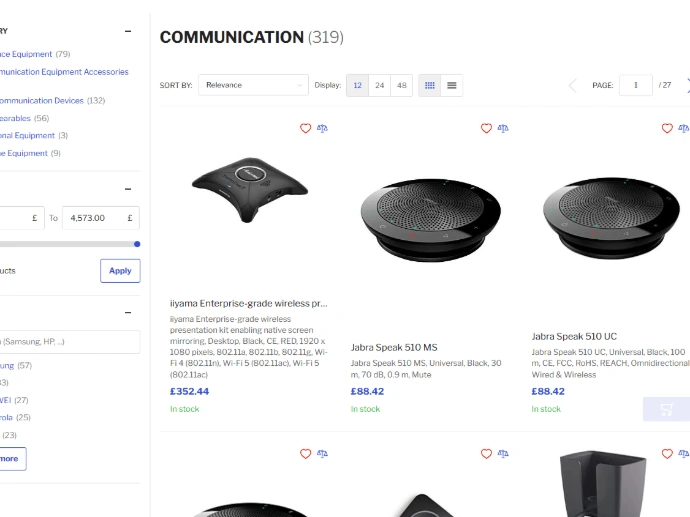The width and height of the screenshot is (690, 517).
Task: Display 12 products per page
Action: click(x=357, y=85)
